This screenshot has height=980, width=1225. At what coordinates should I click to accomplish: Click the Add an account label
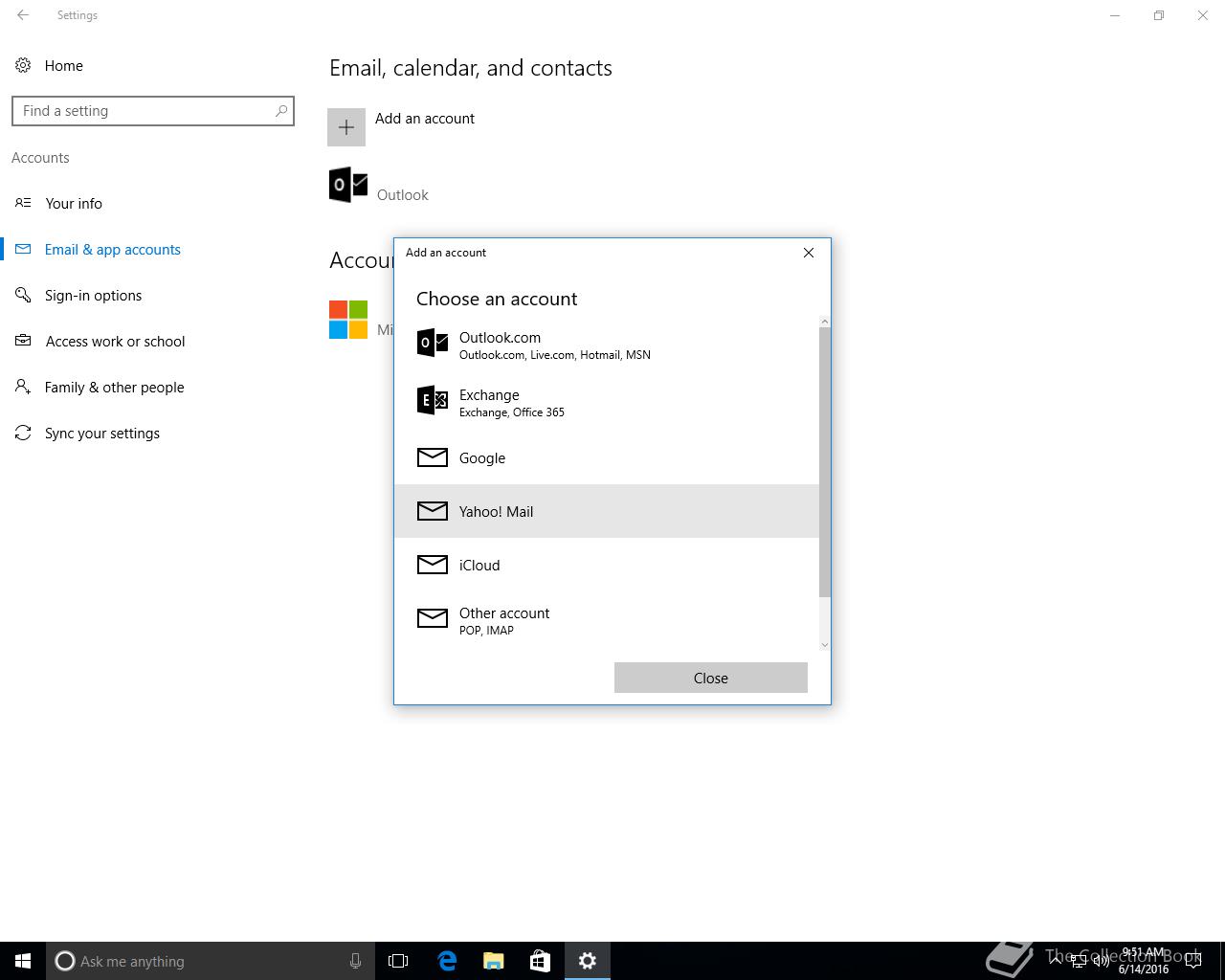(x=425, y=119)
